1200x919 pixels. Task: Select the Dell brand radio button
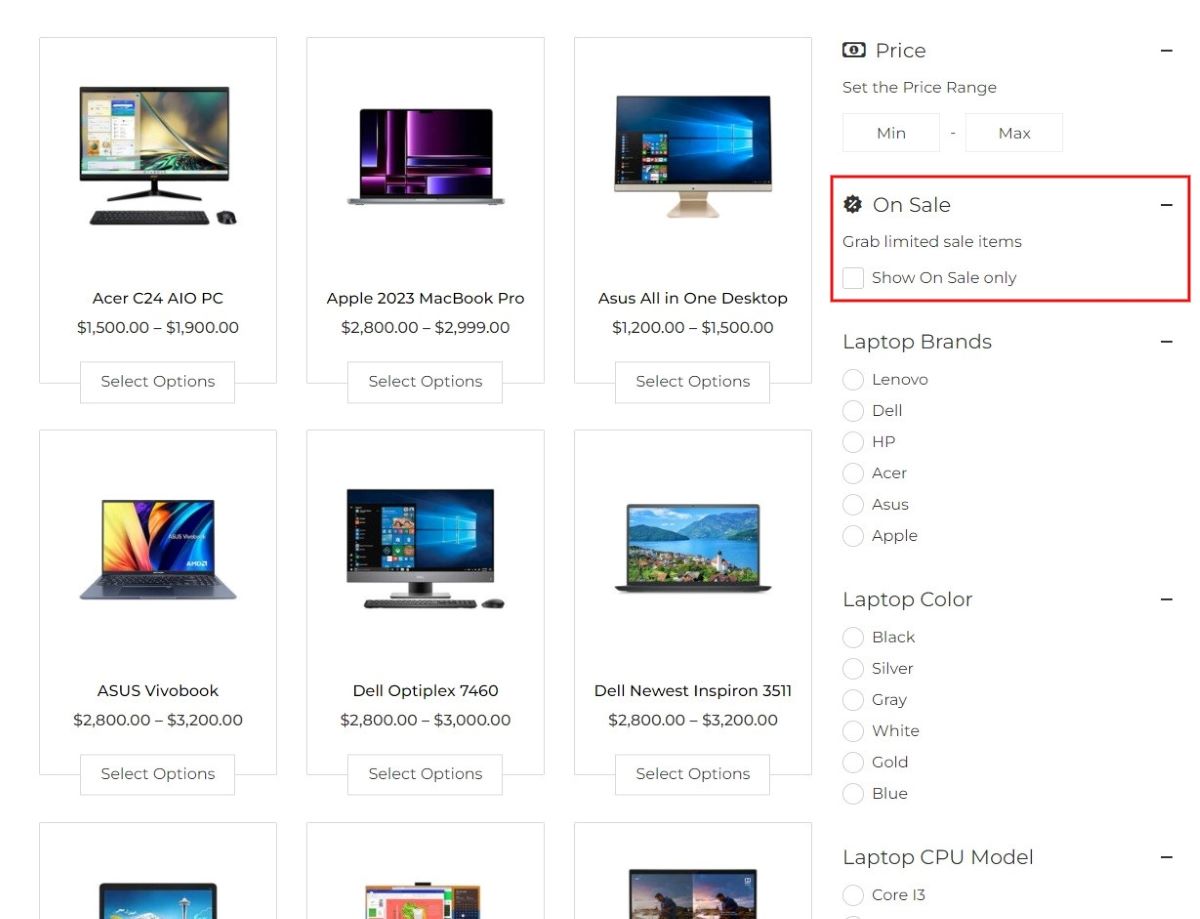pos(853,411)
